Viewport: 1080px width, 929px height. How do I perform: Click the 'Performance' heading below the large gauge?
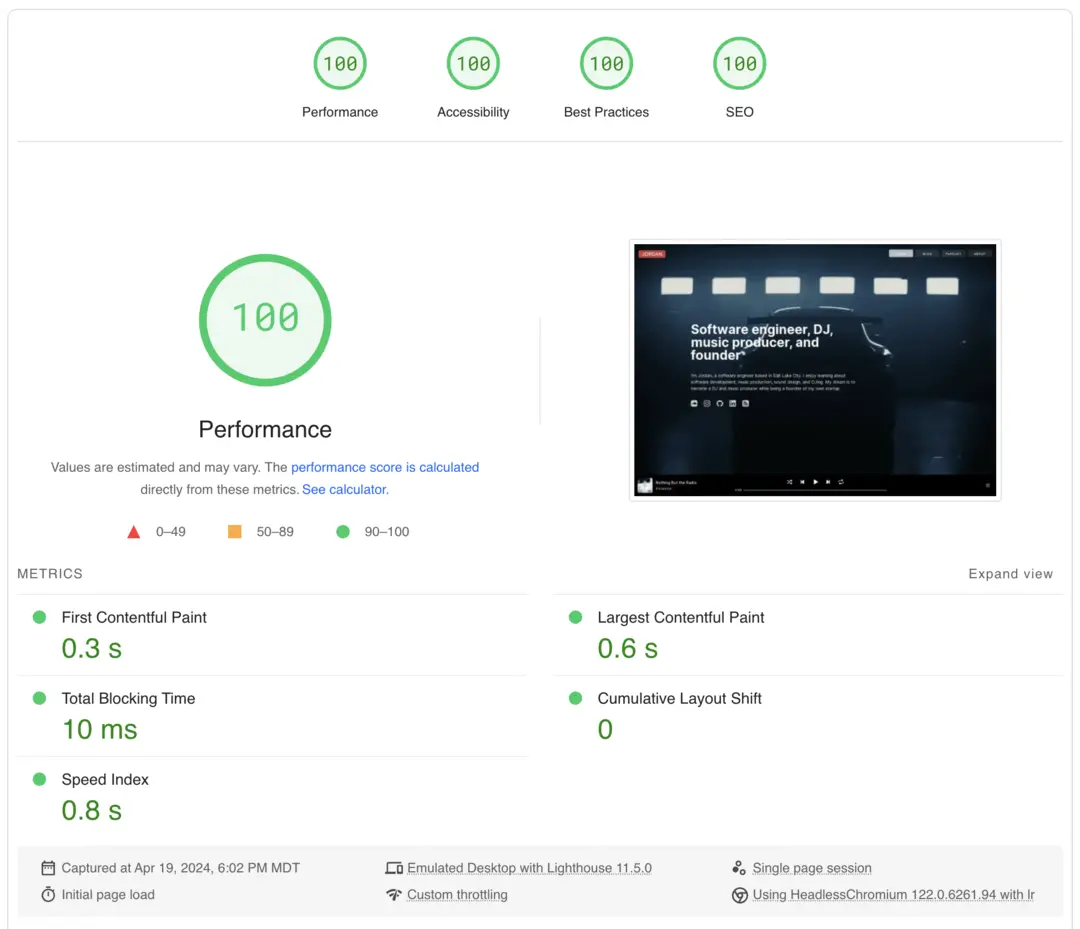coord(265,429)
